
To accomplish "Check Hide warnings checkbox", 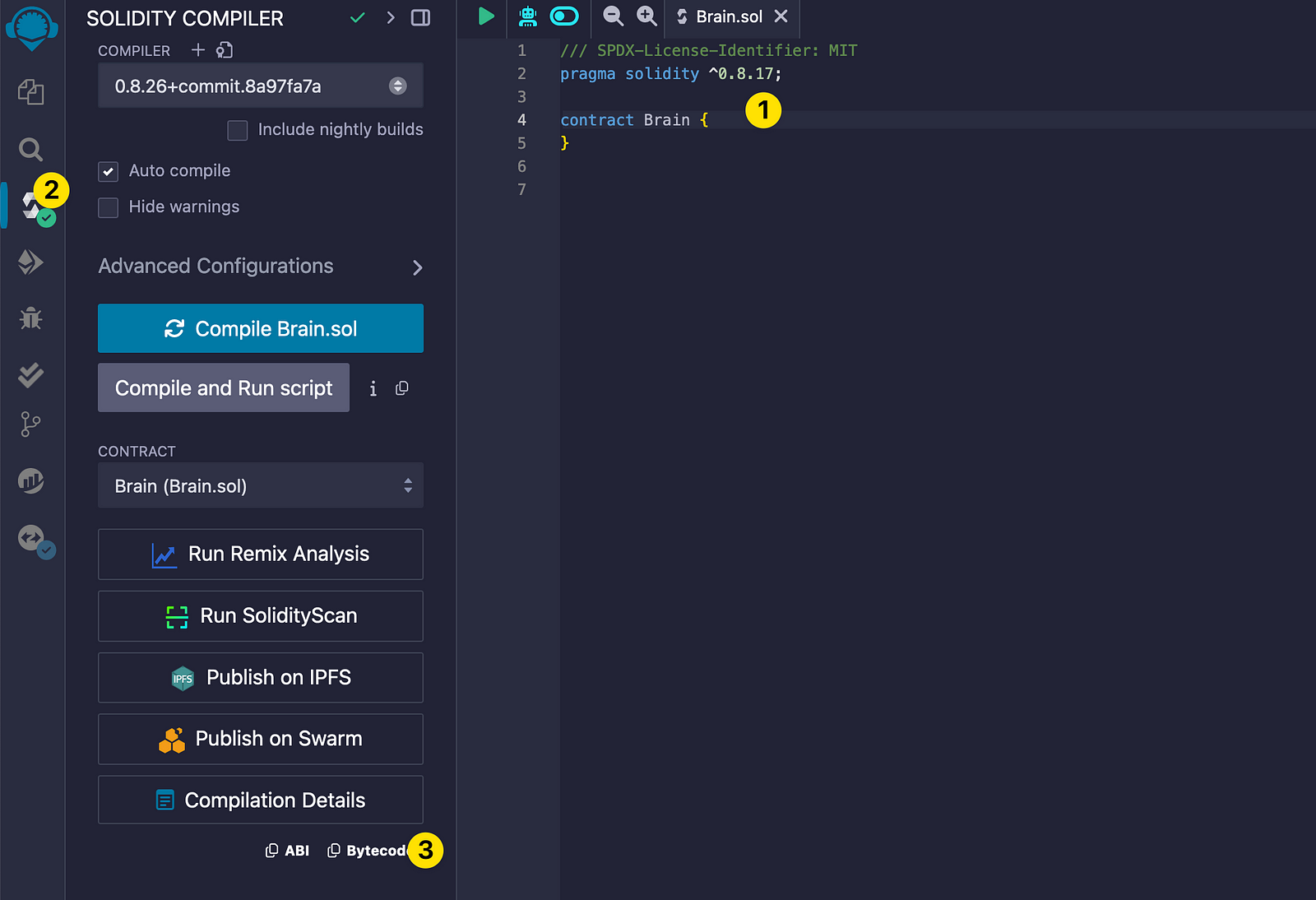I will pos(109,207).
